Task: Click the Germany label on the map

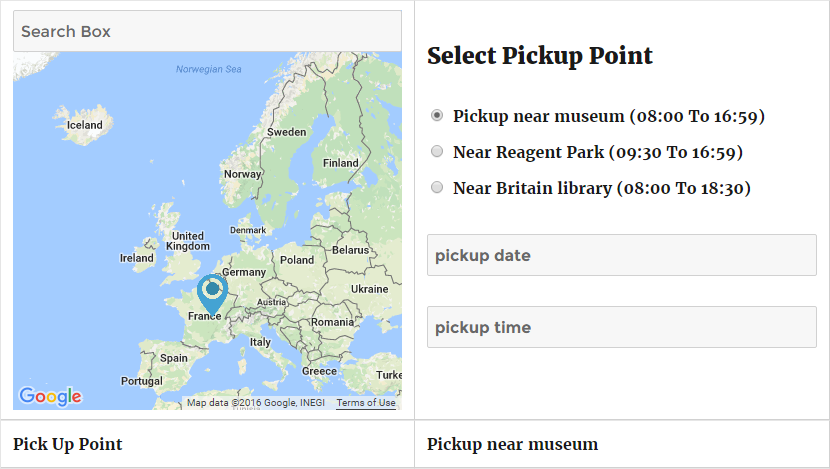Action: [x=243, y=272]
